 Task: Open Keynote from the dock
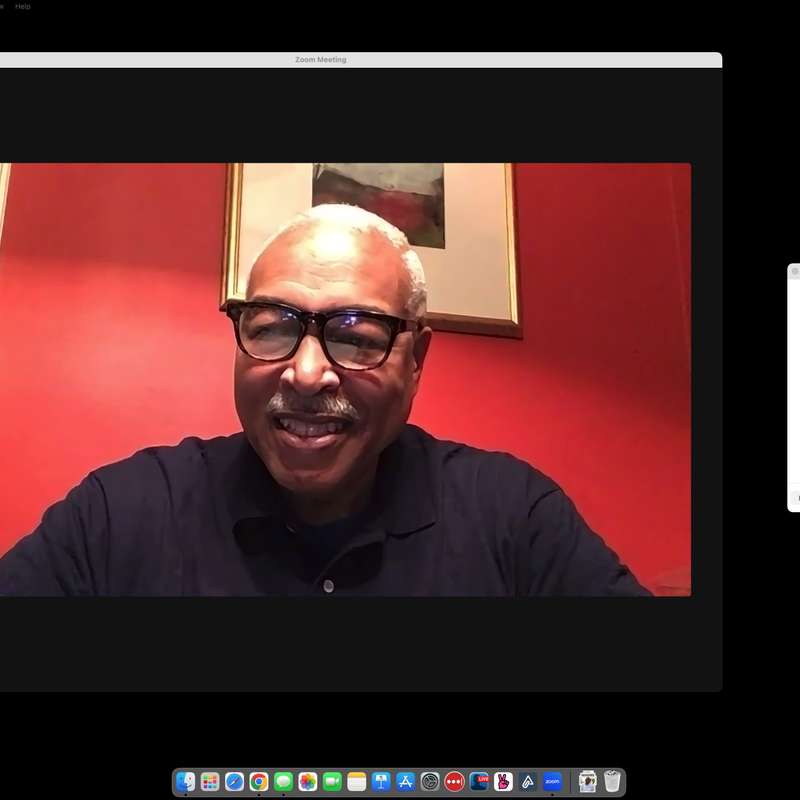(x=381, y=782)
